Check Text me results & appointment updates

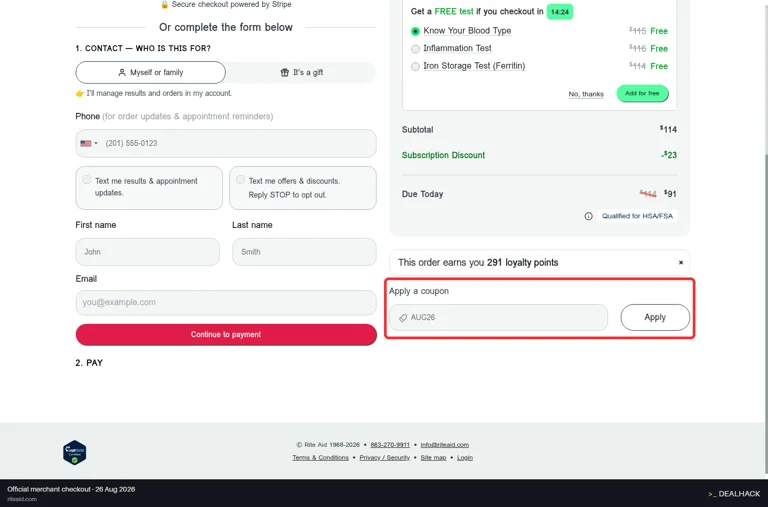[87, 179]
